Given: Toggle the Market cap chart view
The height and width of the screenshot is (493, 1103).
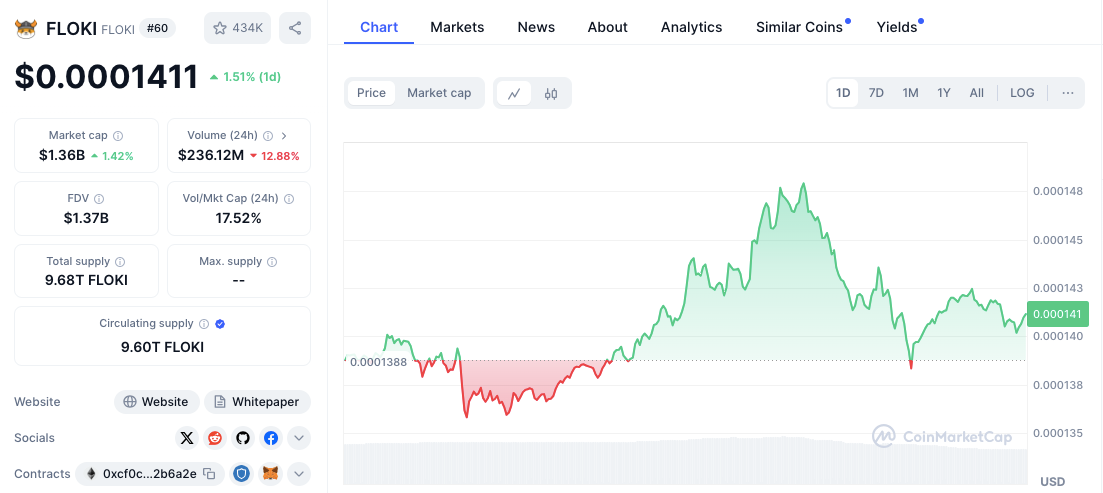Looking at the screenshot, I should point(439,93).
